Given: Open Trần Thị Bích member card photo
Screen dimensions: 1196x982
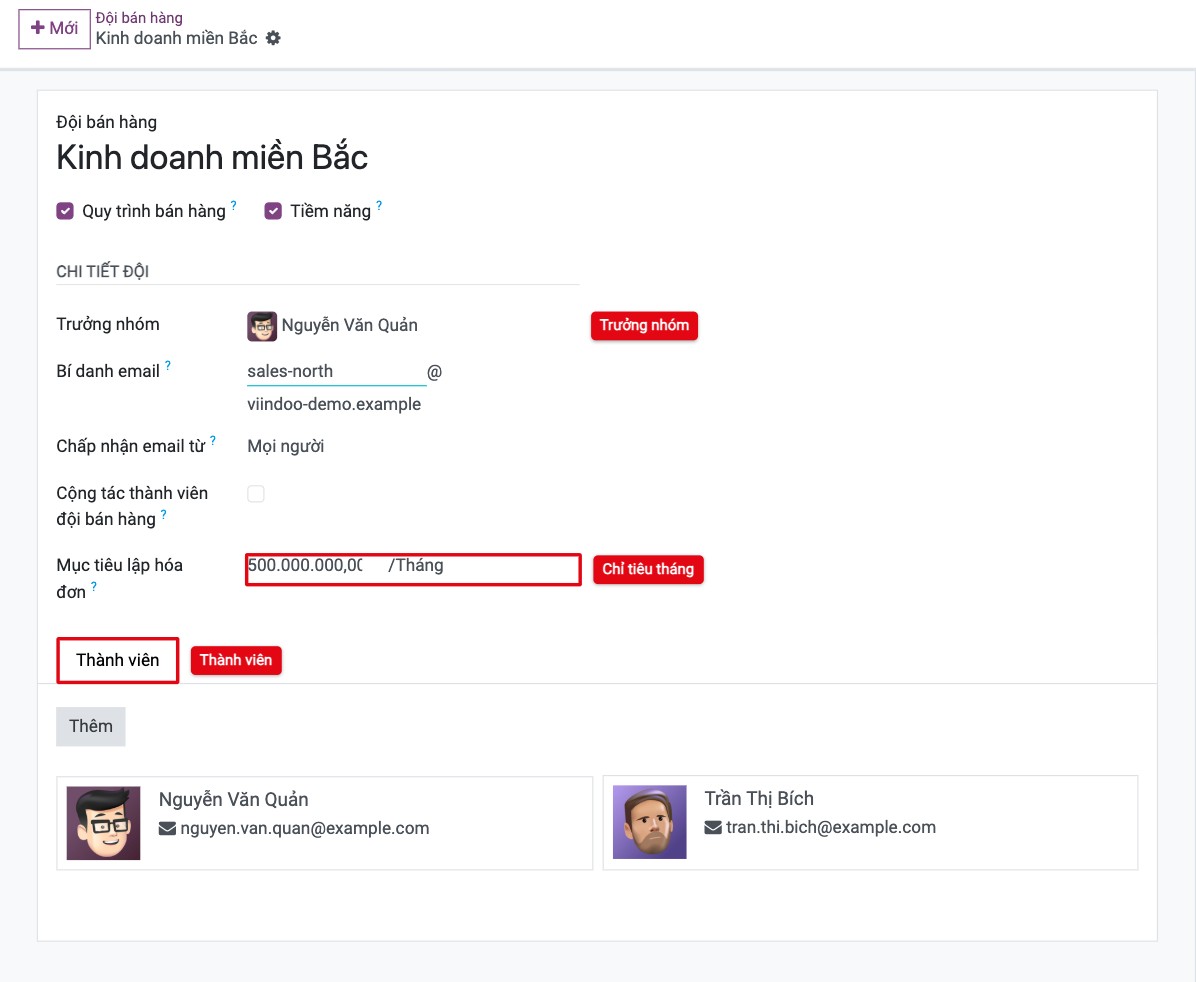Looking at the screenshot, I should click(x=650, y=823).
